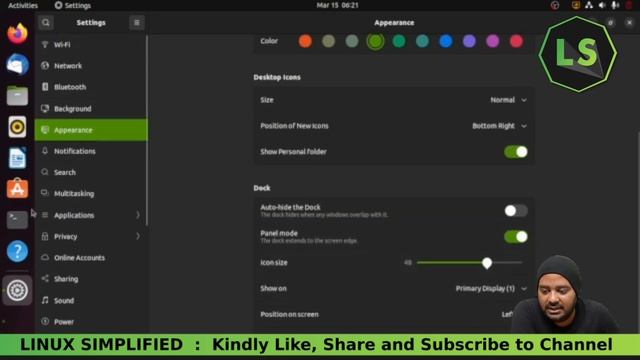Open the Help icon in dock

click(x=17, y=251)
